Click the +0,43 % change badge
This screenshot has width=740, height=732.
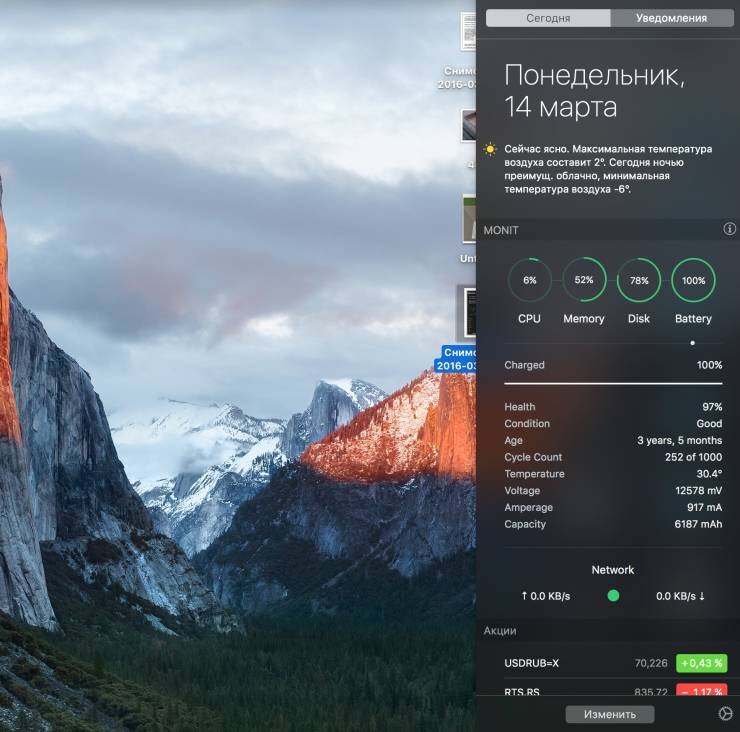pyautogui.click(x=701, y=663)
